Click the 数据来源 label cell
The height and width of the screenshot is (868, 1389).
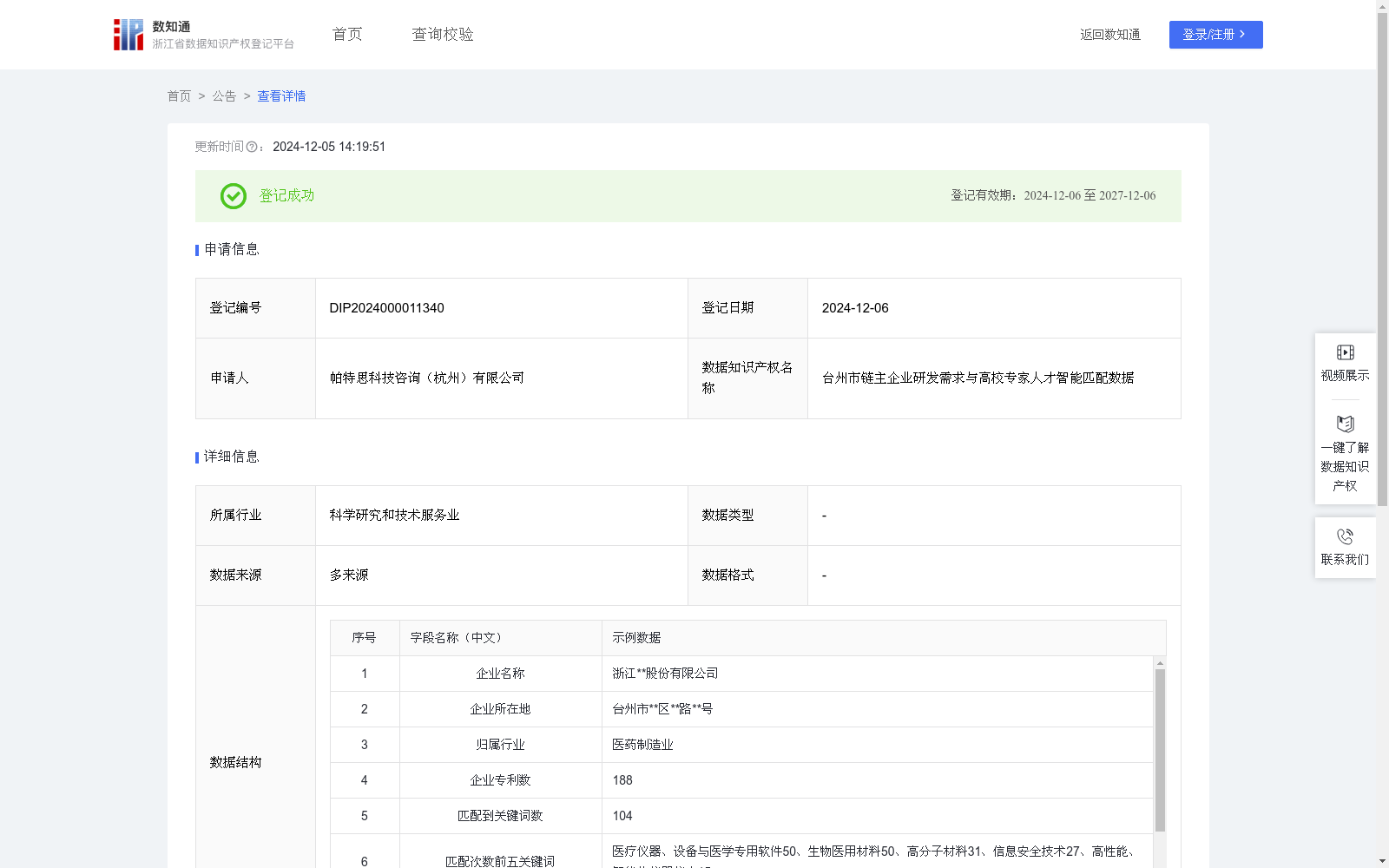pos(255,575)
